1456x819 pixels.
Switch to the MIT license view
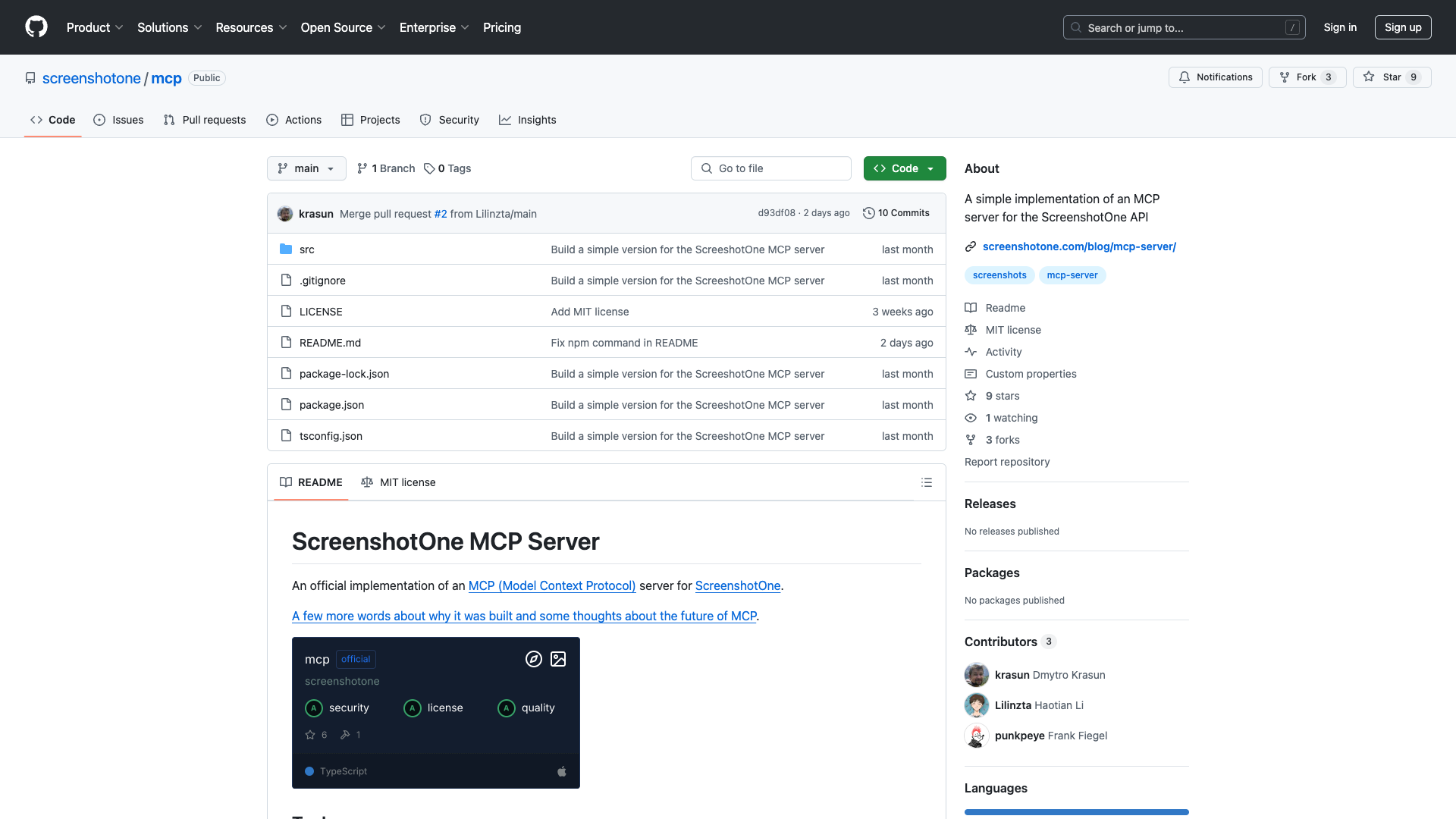tap(398, 482)
